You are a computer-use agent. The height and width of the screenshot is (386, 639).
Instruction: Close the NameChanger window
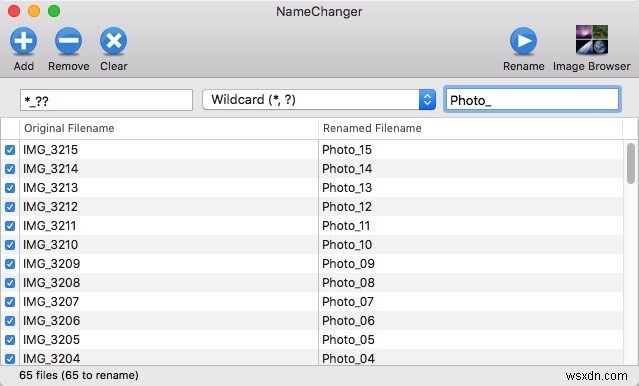(x=14, y=11)
